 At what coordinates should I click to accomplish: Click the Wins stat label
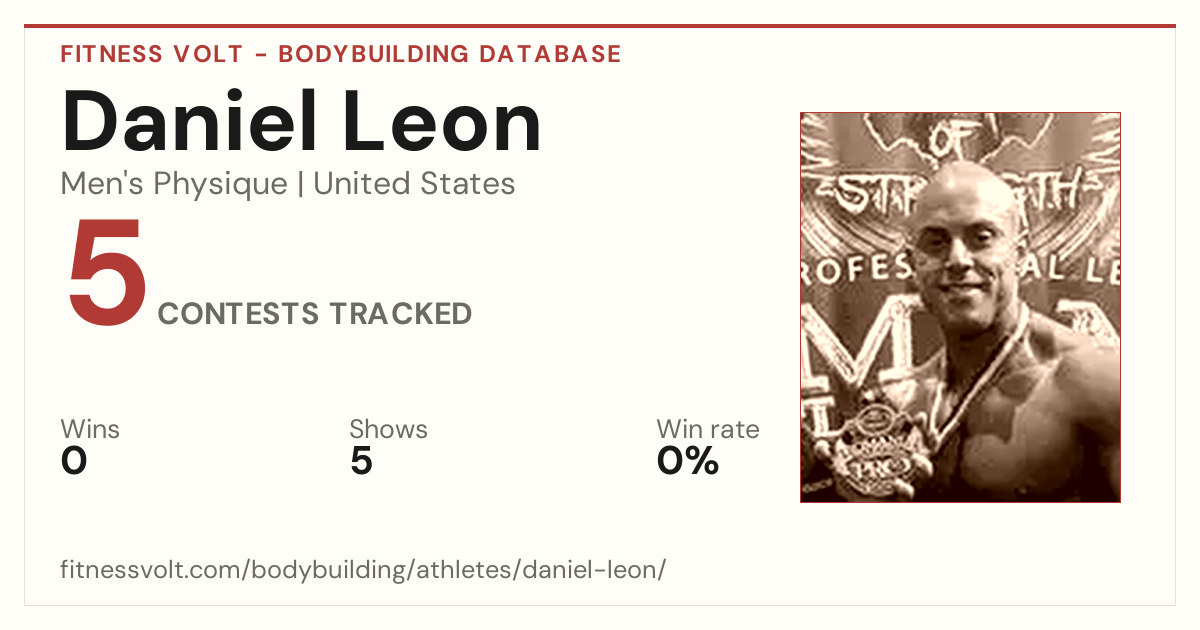point(90,429)
